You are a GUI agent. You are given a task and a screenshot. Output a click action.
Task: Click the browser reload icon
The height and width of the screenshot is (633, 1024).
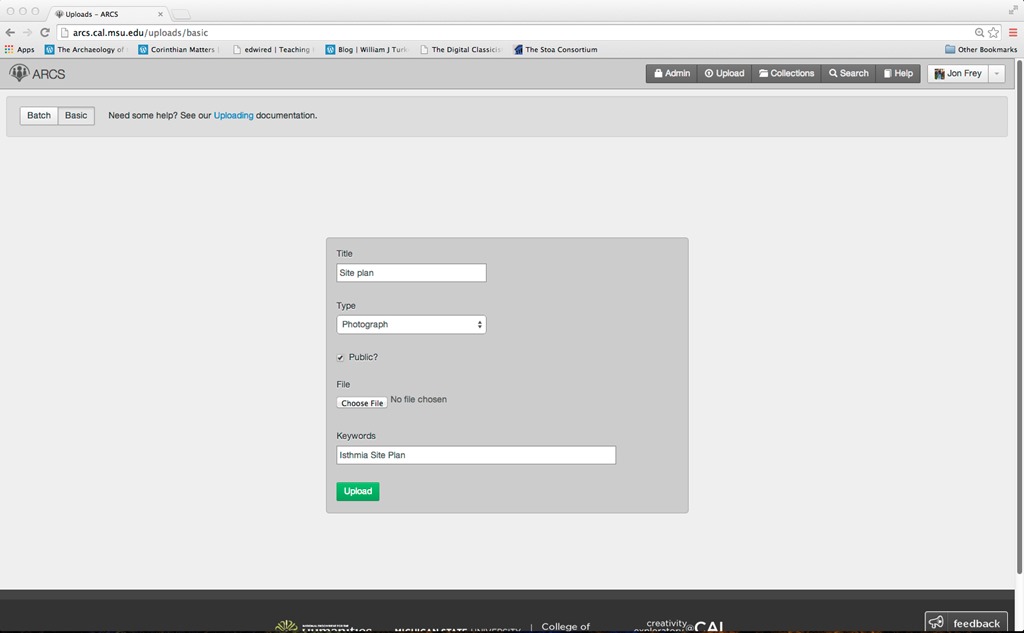coord(45,32)
